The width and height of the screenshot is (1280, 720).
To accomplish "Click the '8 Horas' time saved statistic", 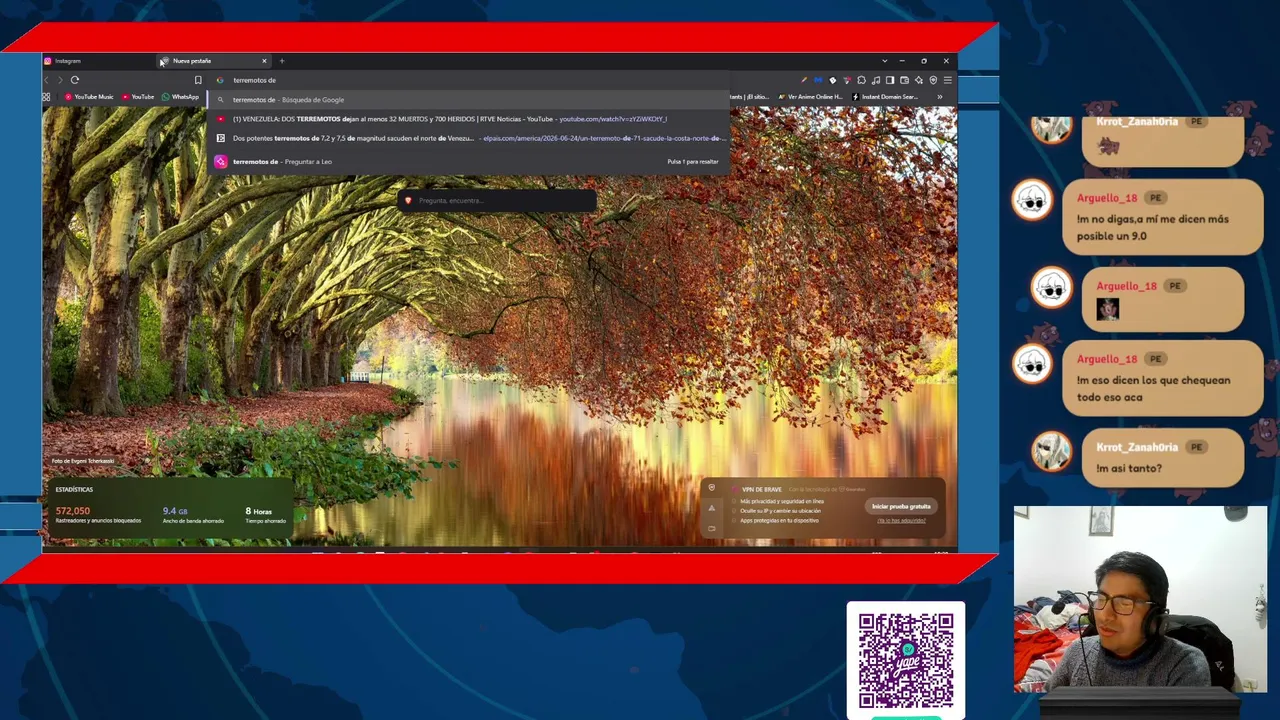I will coord(266,515).
